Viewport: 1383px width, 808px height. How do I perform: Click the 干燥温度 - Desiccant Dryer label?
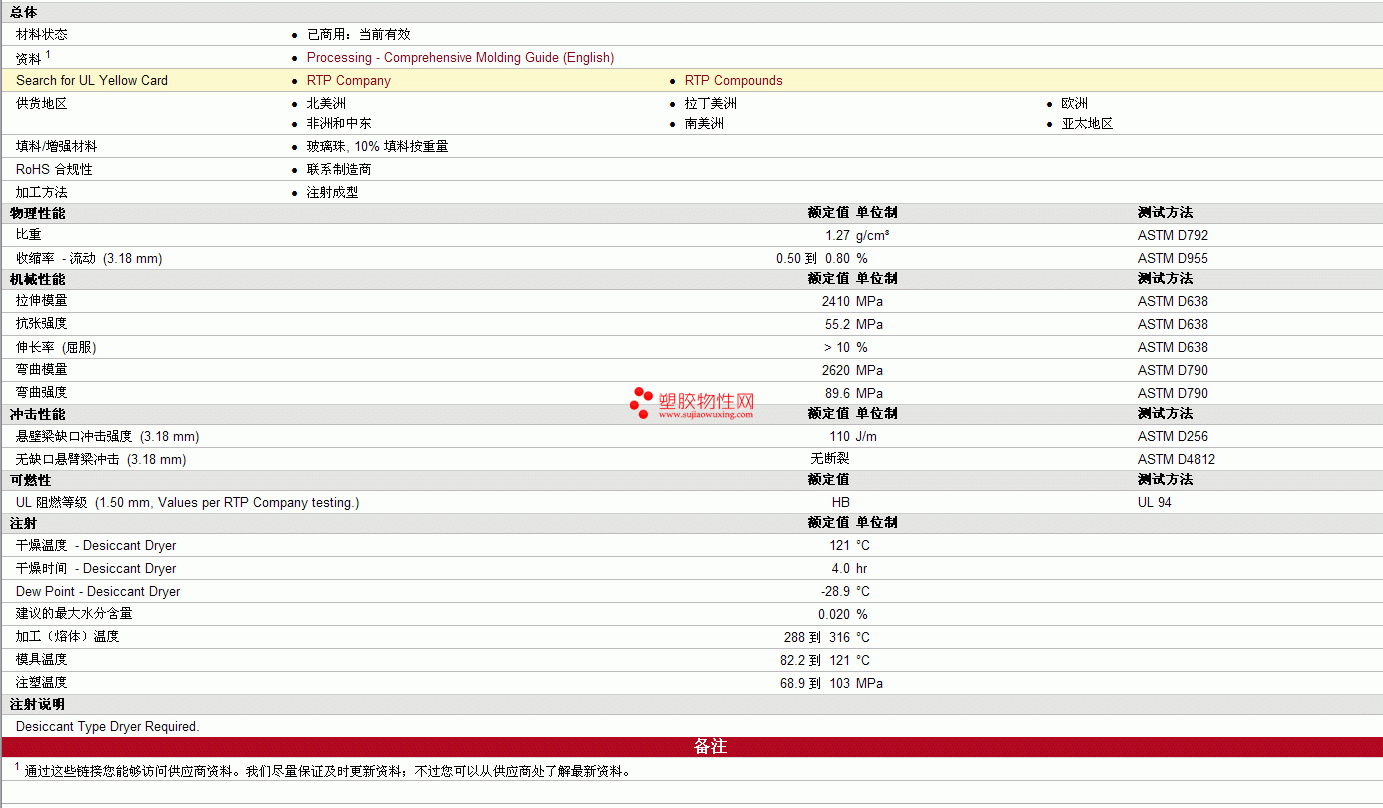click(x=96, y=546)
